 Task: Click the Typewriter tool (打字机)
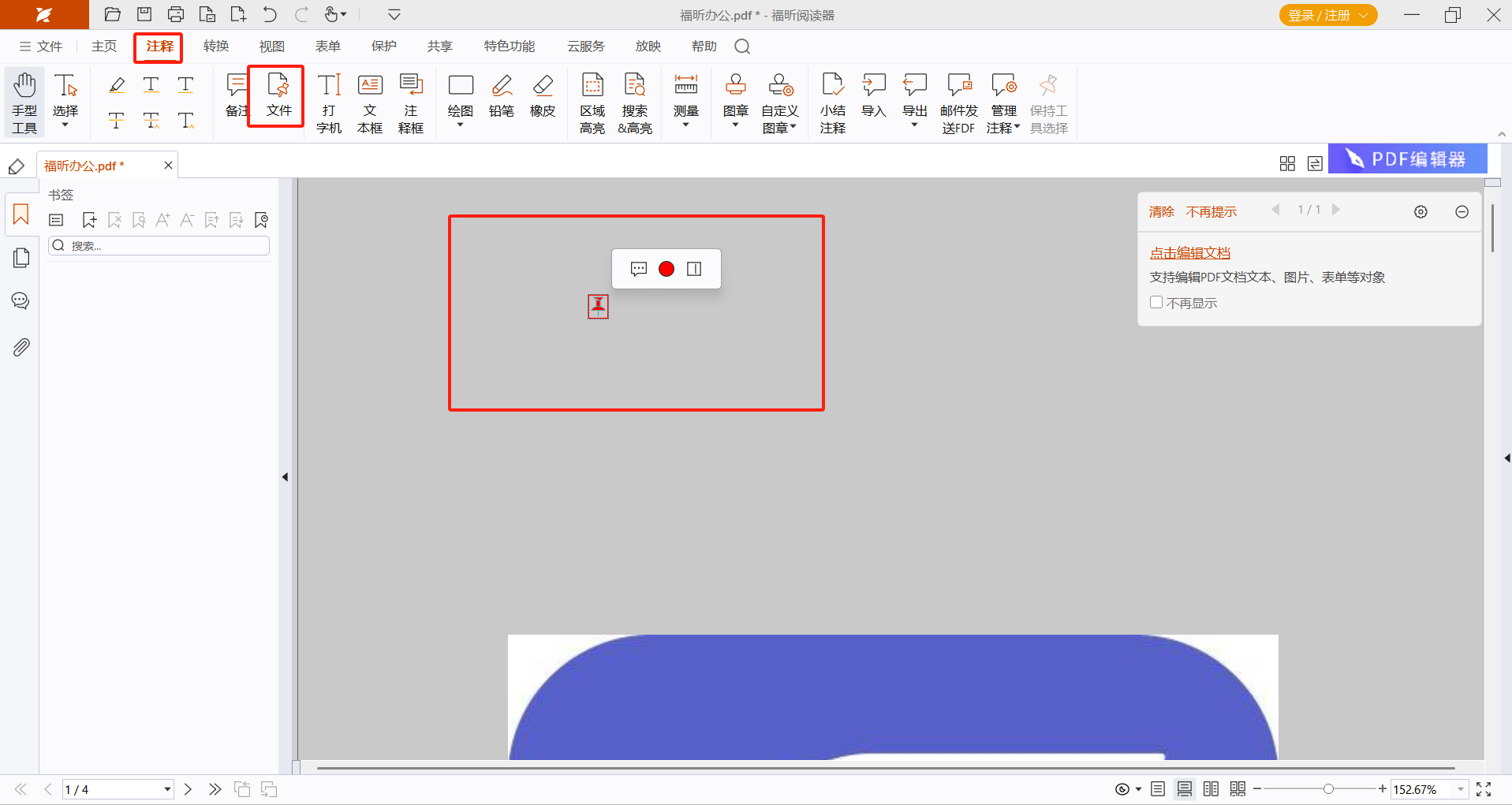click(329, 102)
